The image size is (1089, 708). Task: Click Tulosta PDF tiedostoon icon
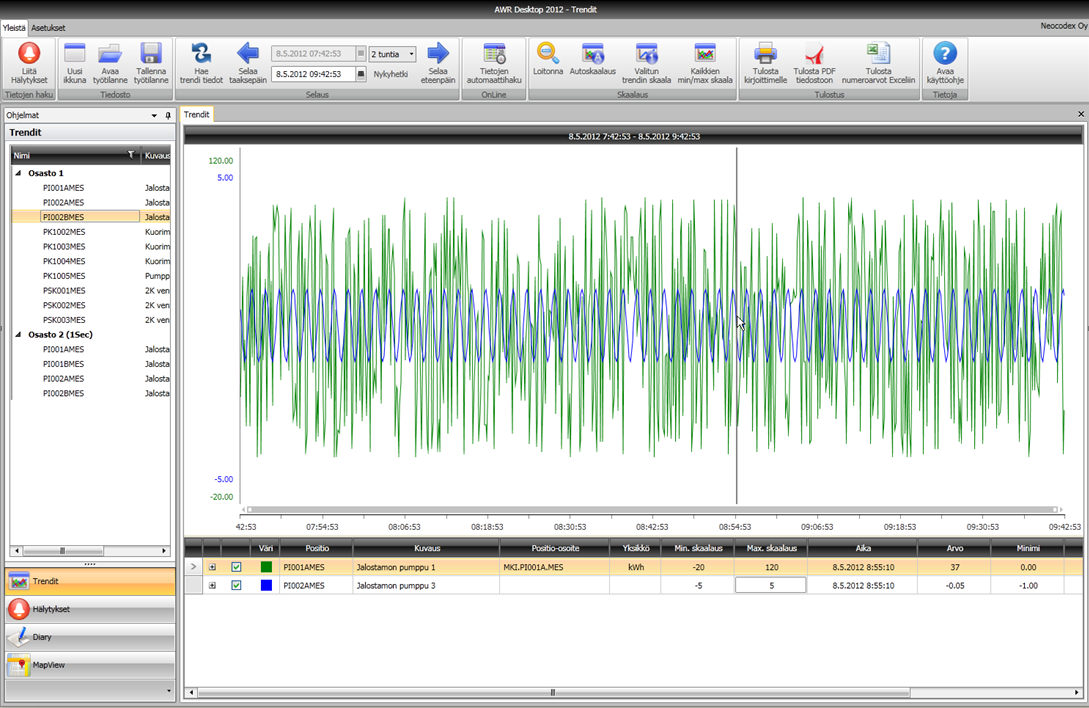point(814,54)
